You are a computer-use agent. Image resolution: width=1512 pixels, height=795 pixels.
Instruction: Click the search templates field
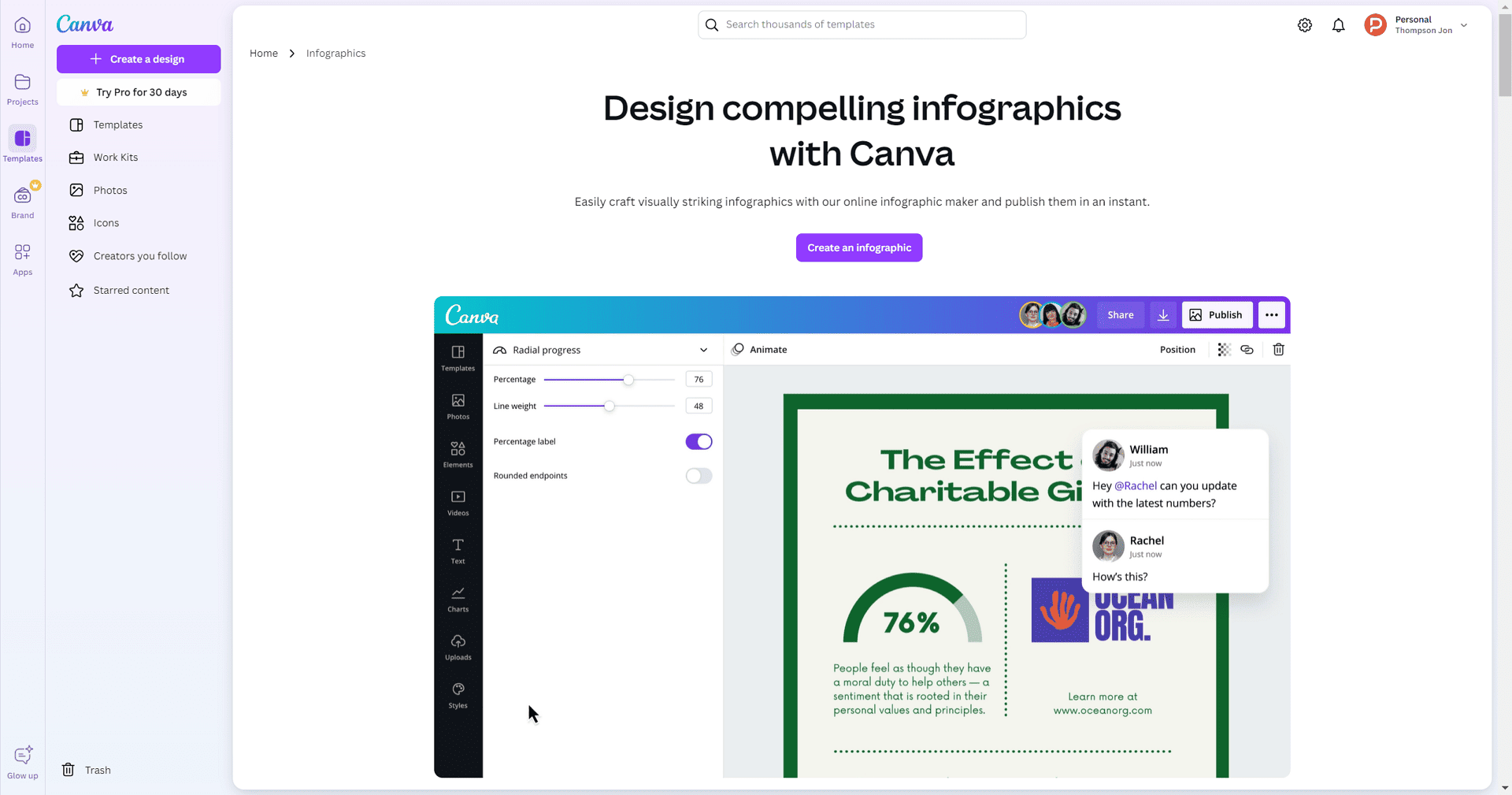[x=862, y=24]
